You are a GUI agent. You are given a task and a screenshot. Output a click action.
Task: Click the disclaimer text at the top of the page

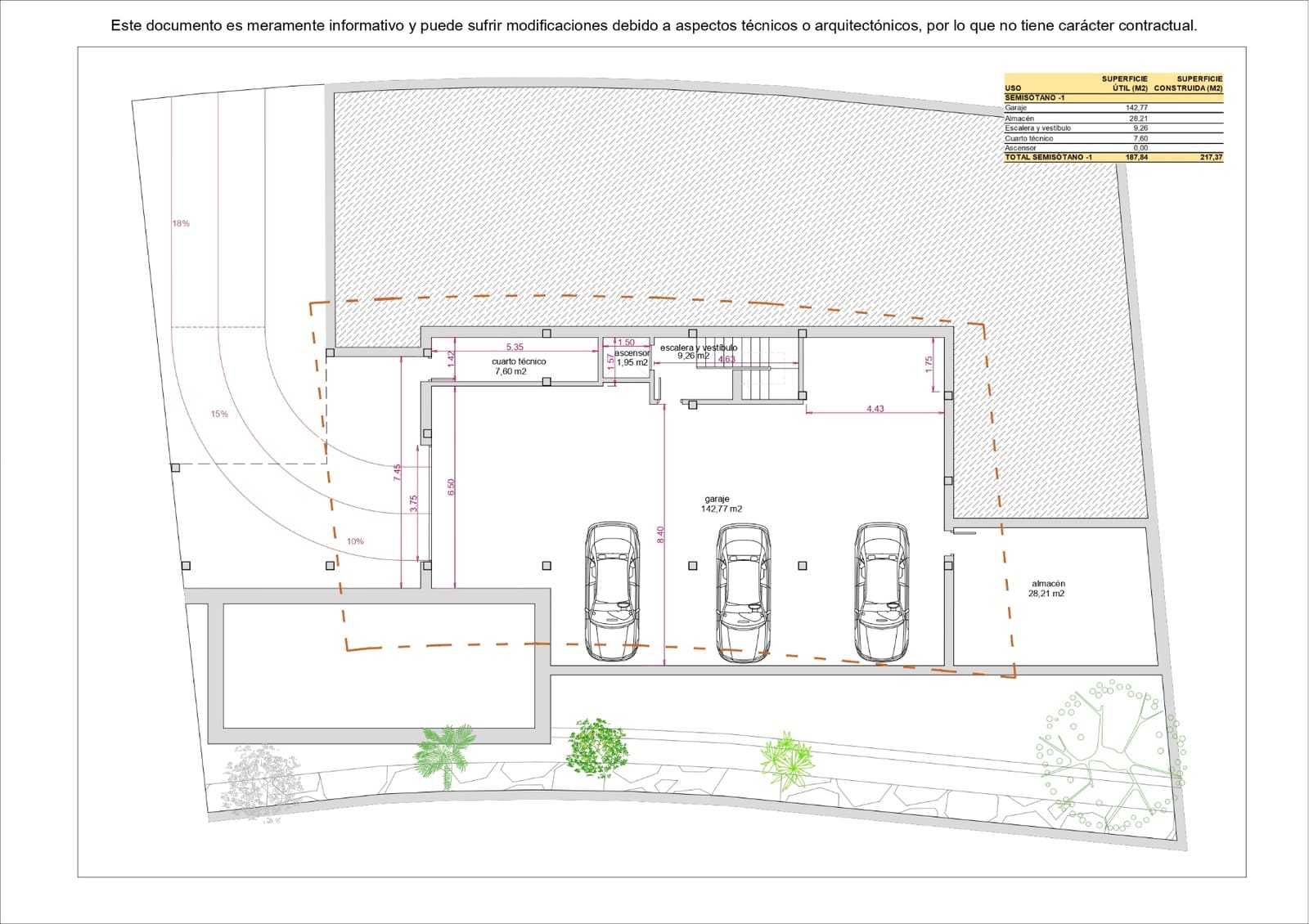click(654, 25)
